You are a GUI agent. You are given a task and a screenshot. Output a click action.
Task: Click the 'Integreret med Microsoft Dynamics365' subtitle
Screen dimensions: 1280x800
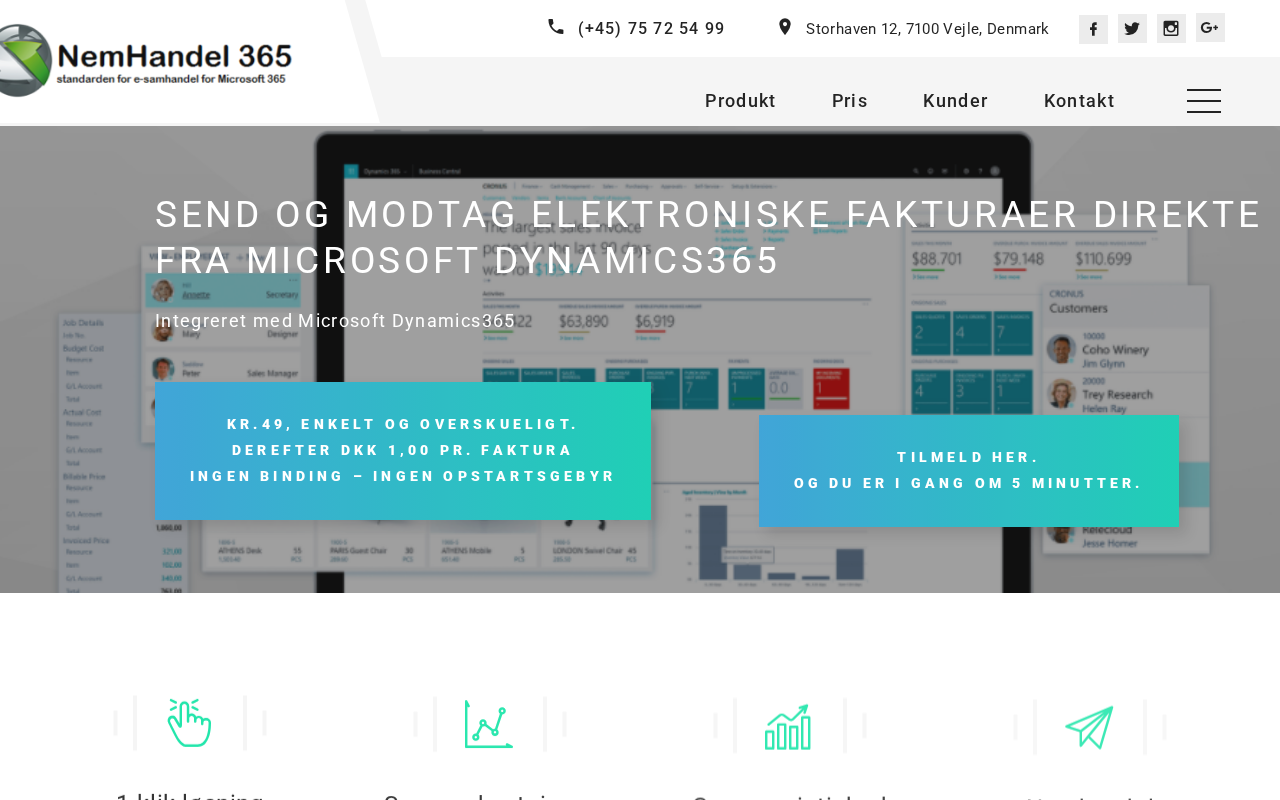(x=335, y=321)
